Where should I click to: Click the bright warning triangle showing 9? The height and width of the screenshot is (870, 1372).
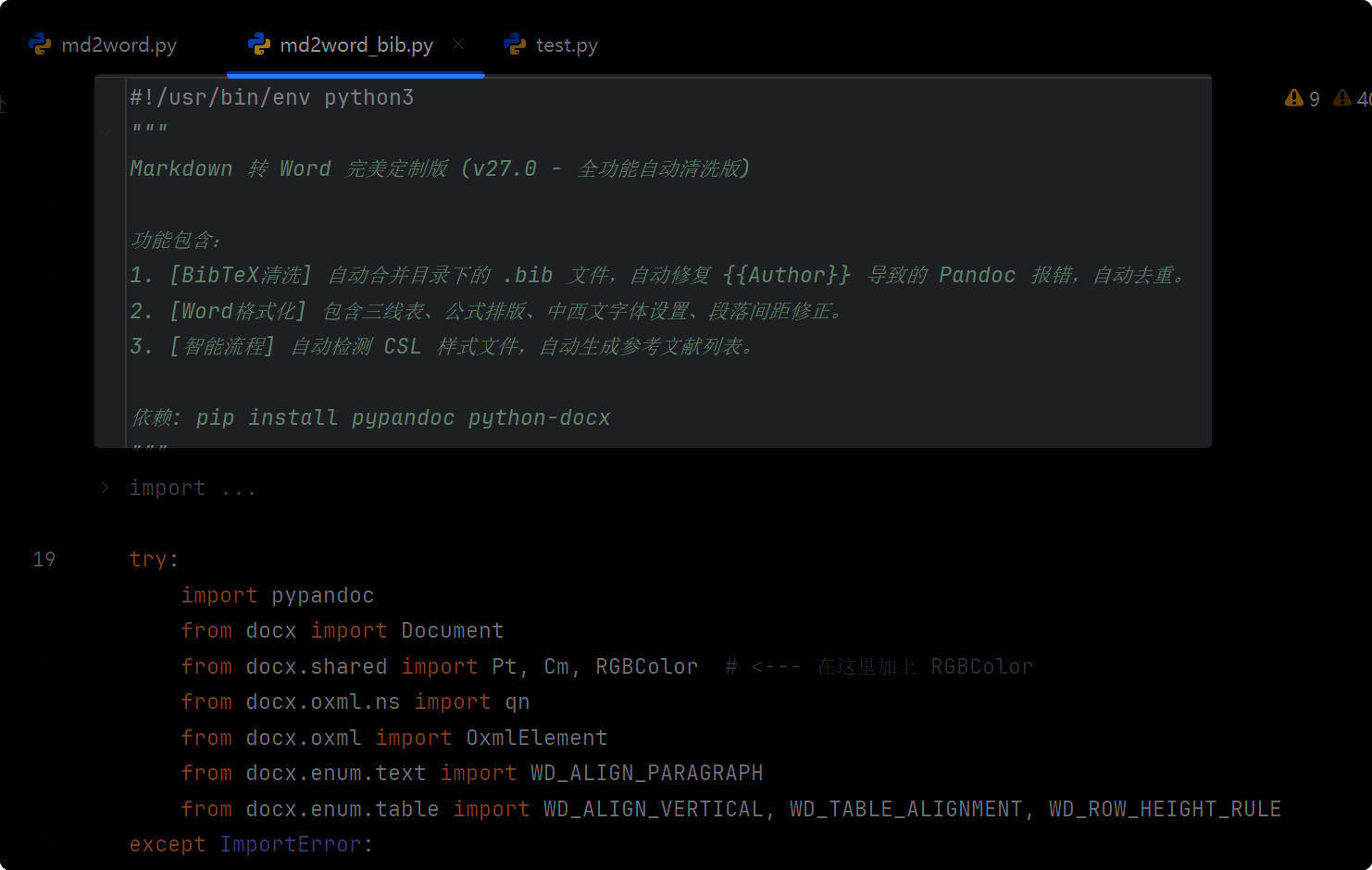click(x=1294, y=98)
